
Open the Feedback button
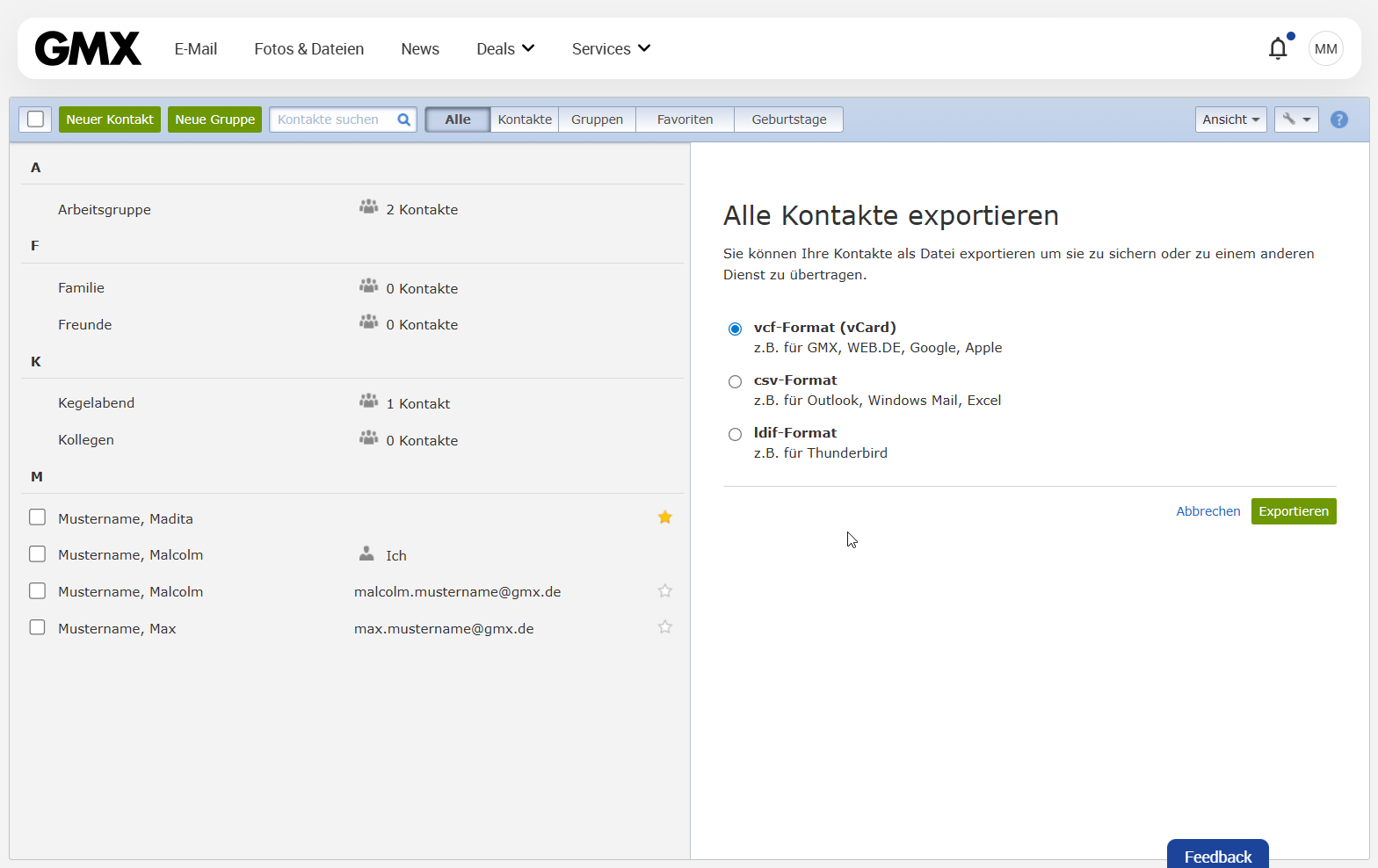tap(1218, 856)
